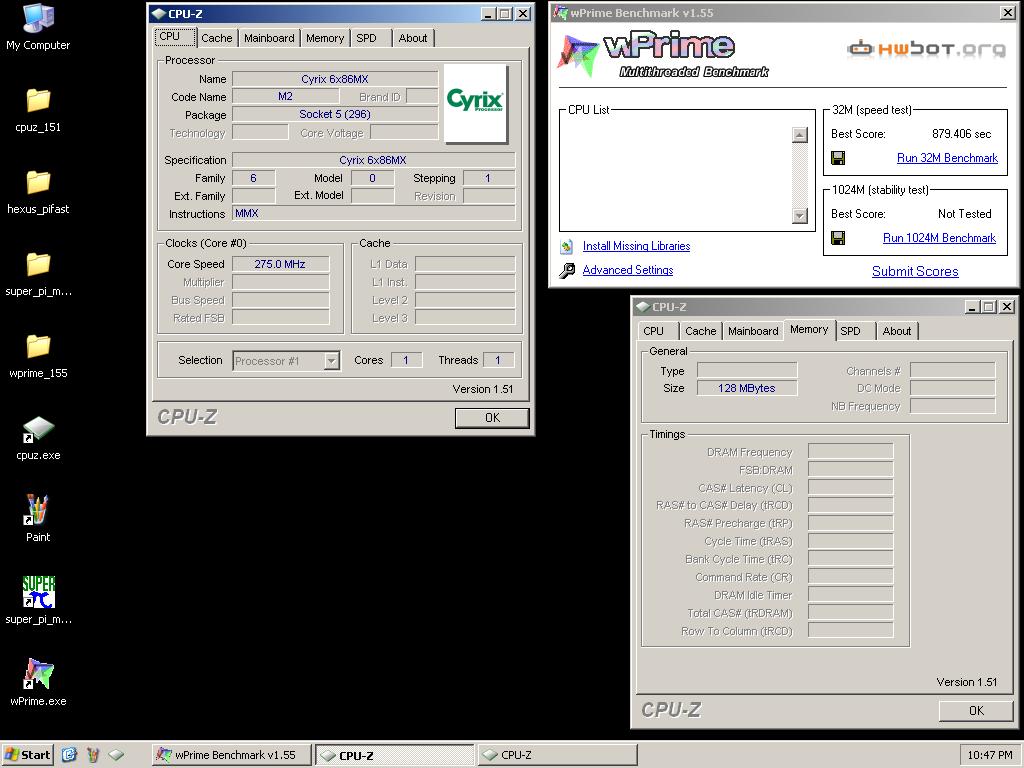This screenshot has height=768, width=1024.
Task: Click the wPrime logo graphic
Action: (x=663, y=55)
